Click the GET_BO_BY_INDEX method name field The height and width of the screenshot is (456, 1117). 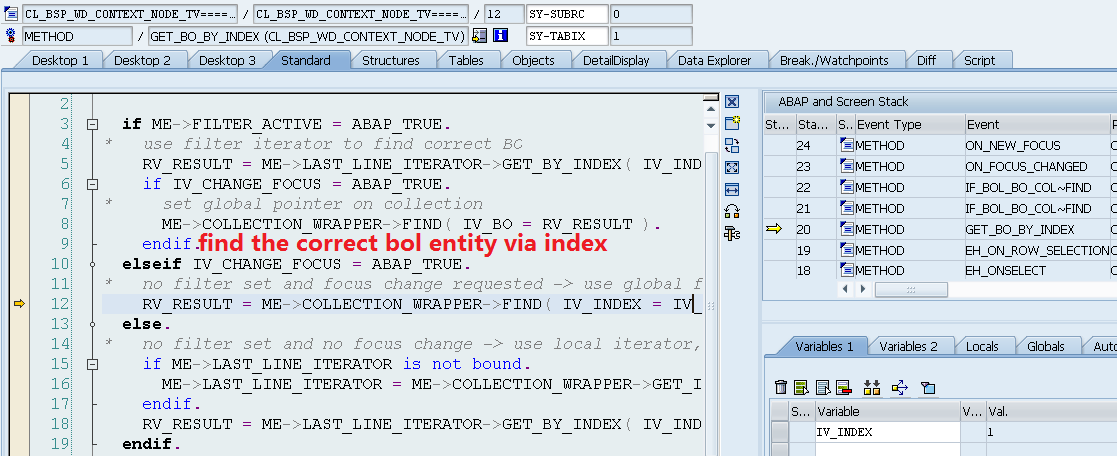pyautogui.click(x=308, y=36)
